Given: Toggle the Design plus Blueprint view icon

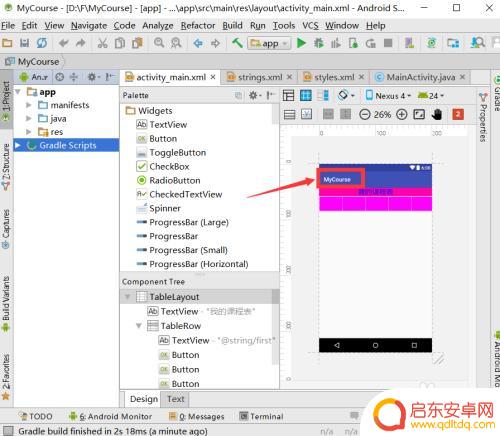Looking at the screenshot, I should tap(323, 96).
